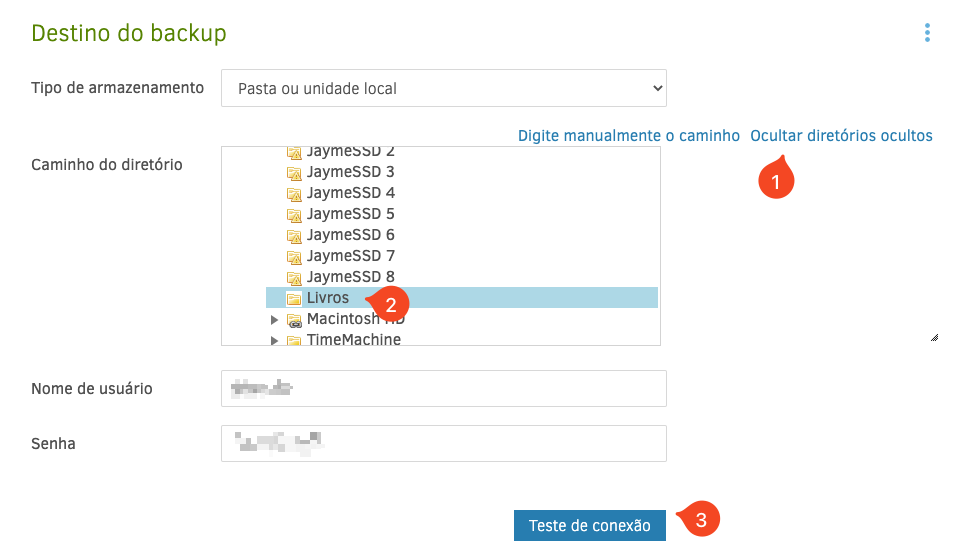Click Digite manualmente o caminho link
Screen dimensions: 965x559
pyautogui.click(x=628, y=136)
